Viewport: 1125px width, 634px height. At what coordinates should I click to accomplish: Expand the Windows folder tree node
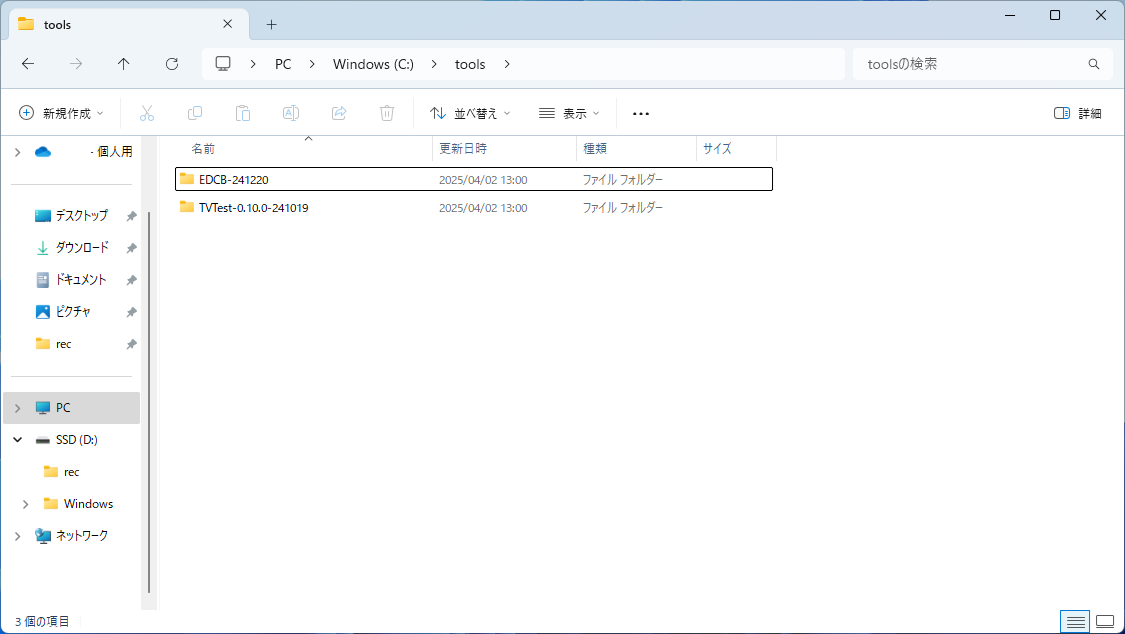coord(25,504)
